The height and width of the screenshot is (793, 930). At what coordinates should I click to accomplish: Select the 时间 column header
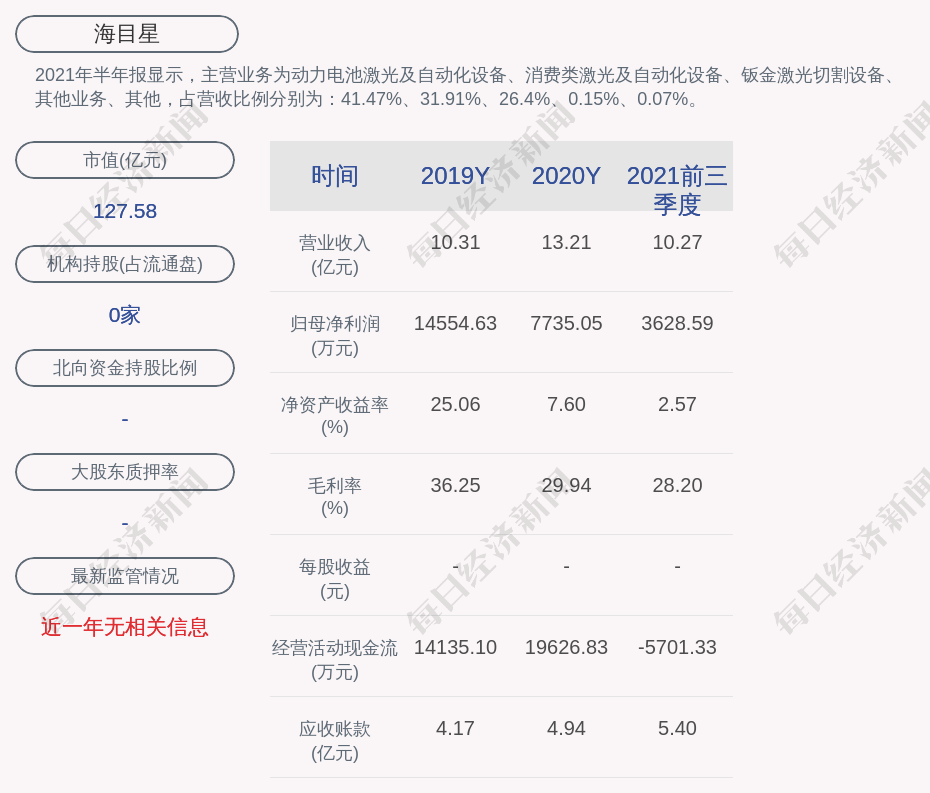[x=335, y=176]
